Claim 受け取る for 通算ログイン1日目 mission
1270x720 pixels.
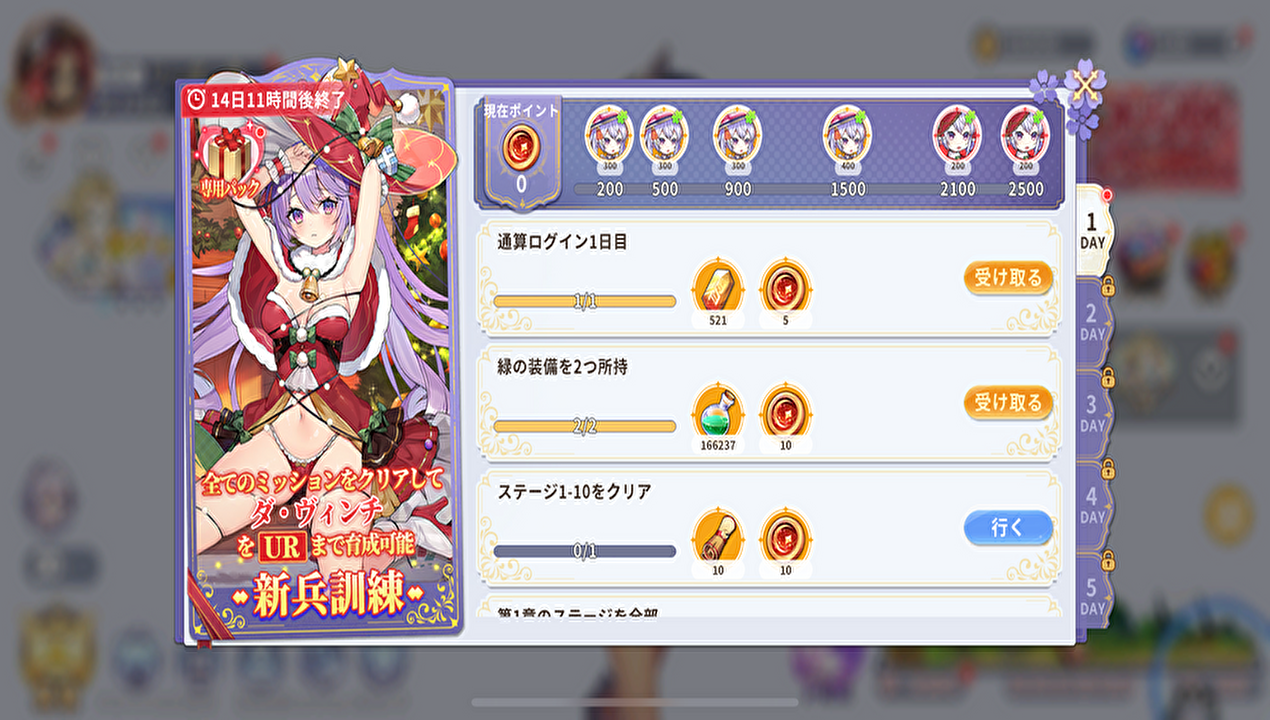click(x=1008, y=277)
